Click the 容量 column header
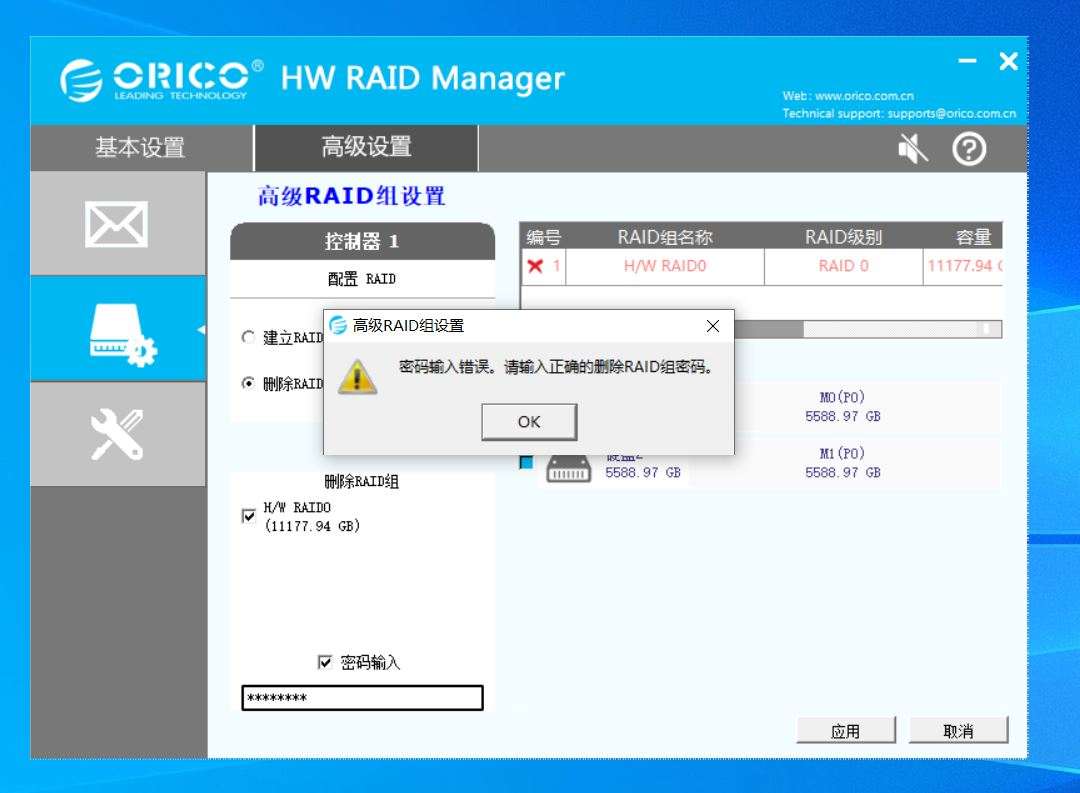This screenshot has height=793, width=1080. click(x=973, y=237)
